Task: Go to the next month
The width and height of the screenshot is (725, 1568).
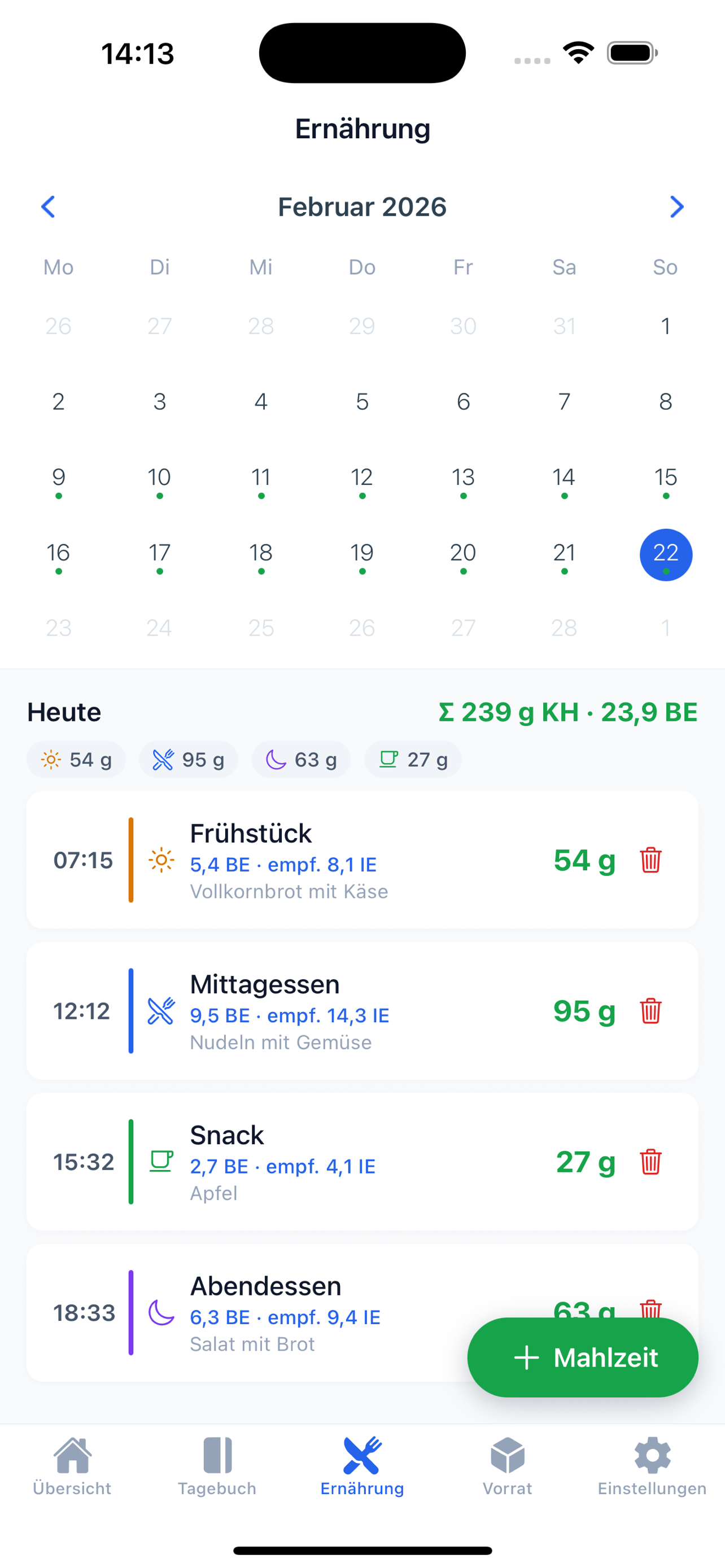Action: [x=676, y=207]
